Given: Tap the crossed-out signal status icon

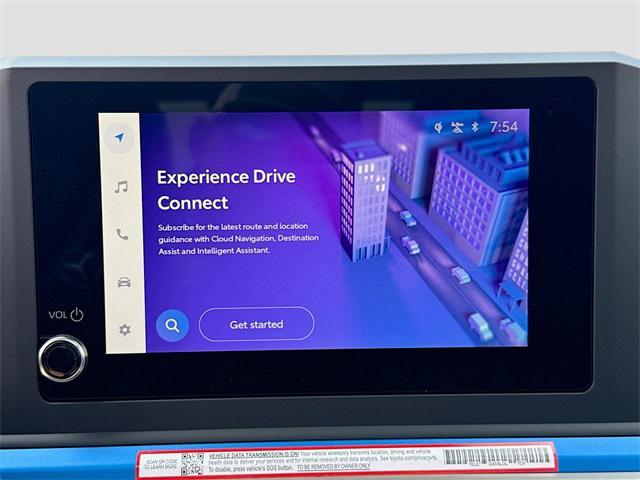Looking at the screenshot, I should point(457,127).
